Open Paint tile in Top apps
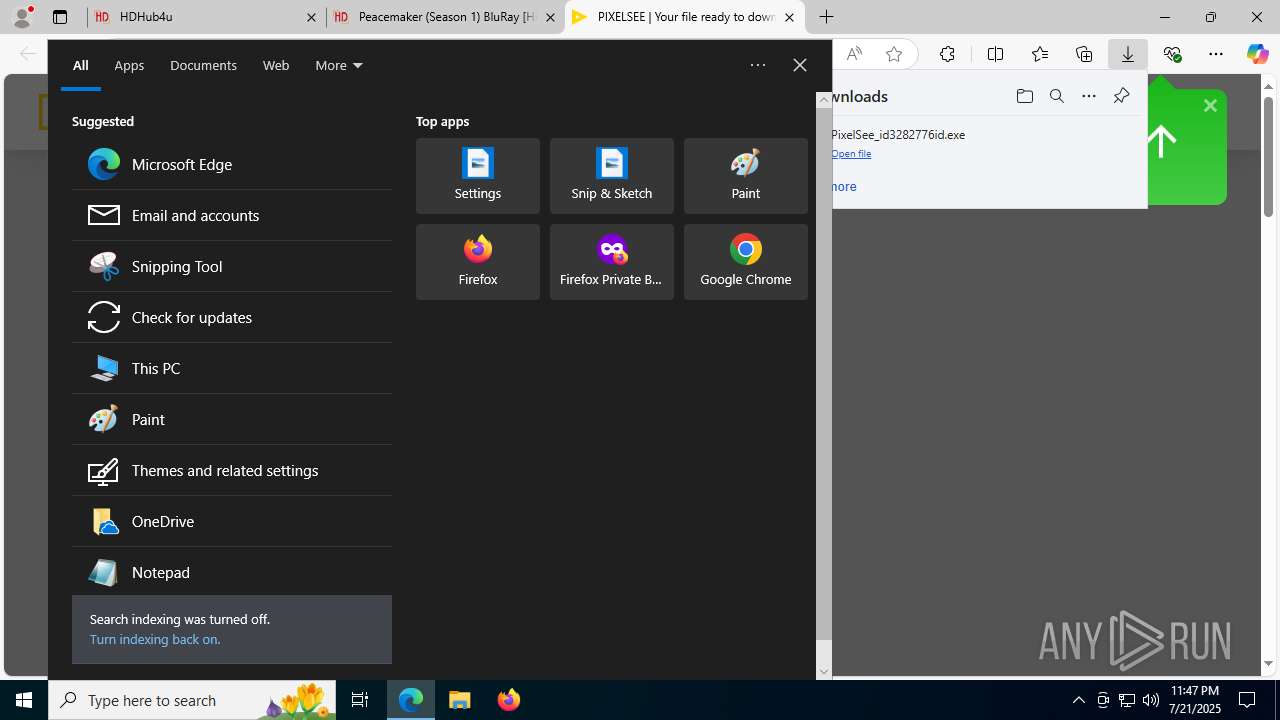Viewport: 1280px width, 720px height. point(746,176)
